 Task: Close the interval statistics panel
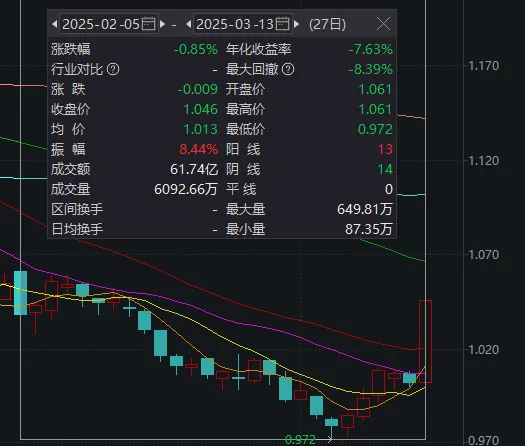pos(383,24)
